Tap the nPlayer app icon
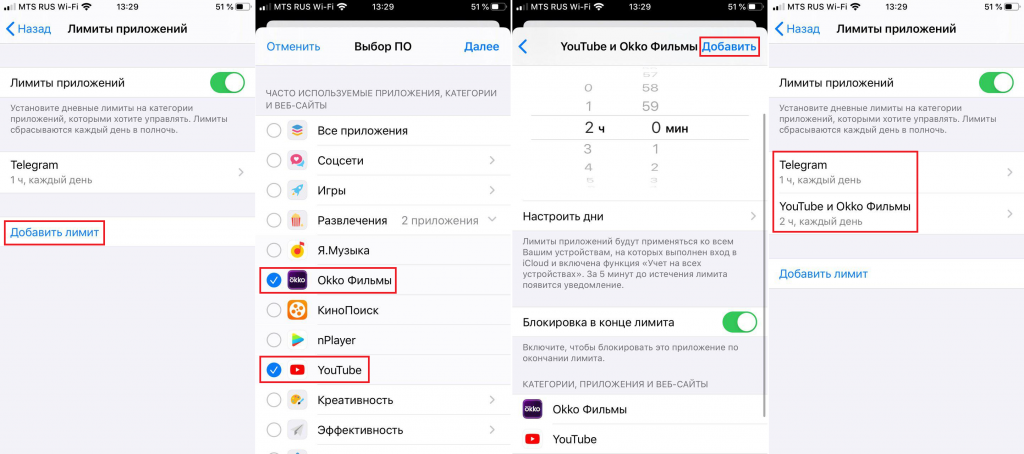 297,340
